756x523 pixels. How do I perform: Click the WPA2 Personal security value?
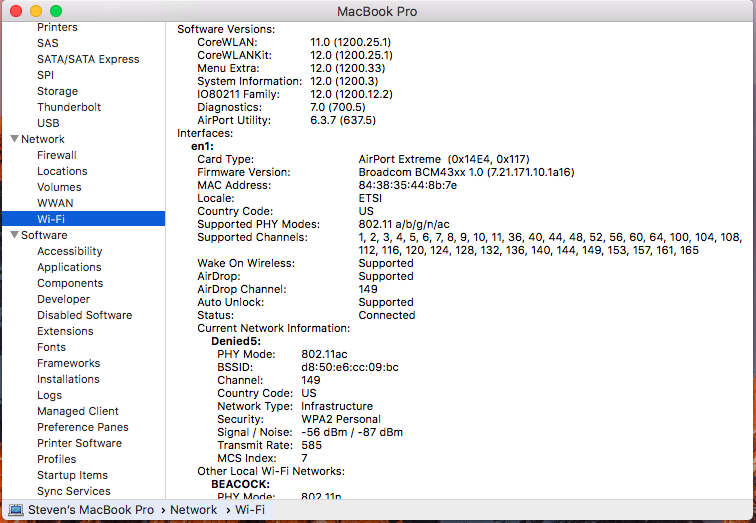[341, 419]
